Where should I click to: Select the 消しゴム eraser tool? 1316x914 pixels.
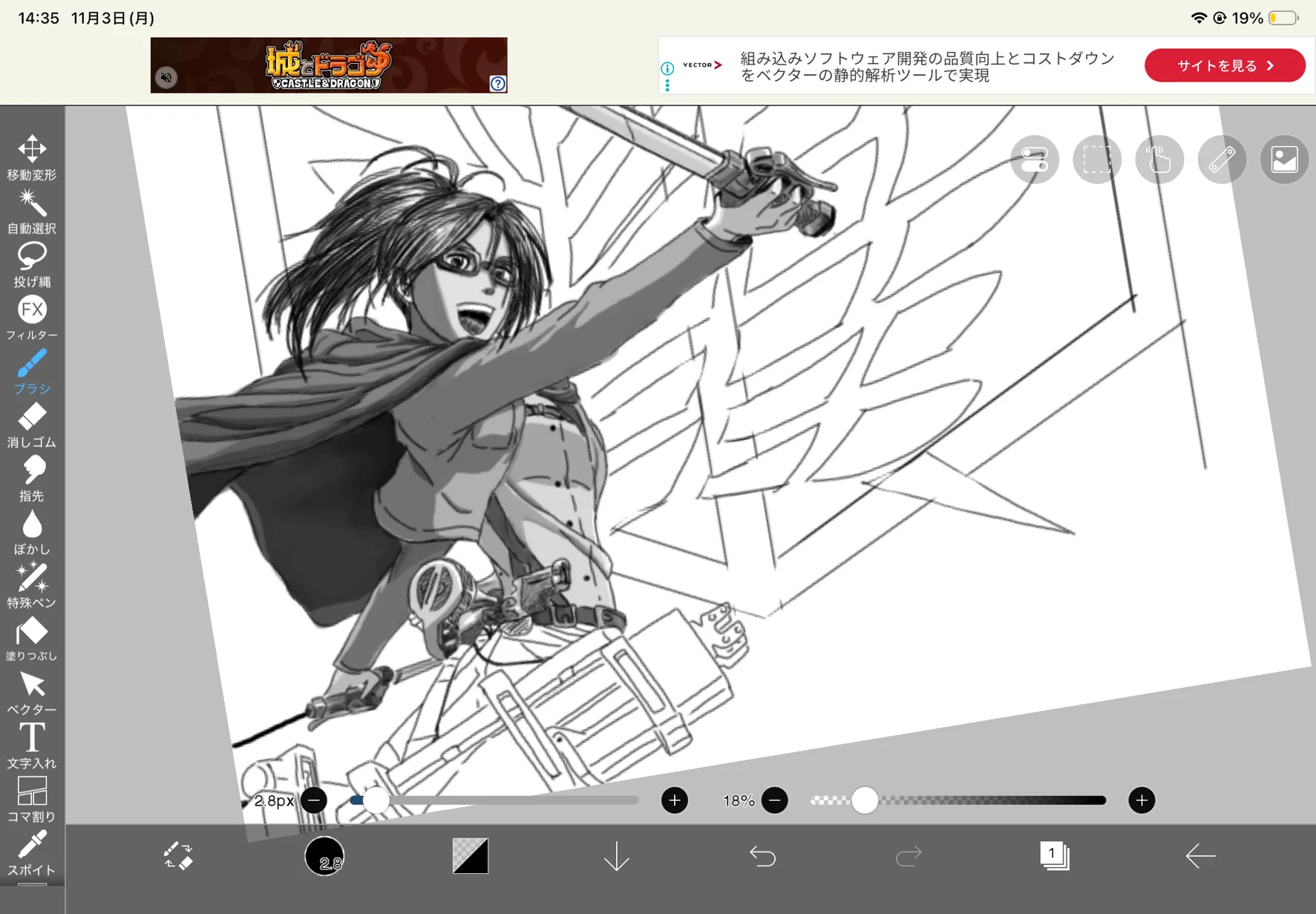click(32, 425)
